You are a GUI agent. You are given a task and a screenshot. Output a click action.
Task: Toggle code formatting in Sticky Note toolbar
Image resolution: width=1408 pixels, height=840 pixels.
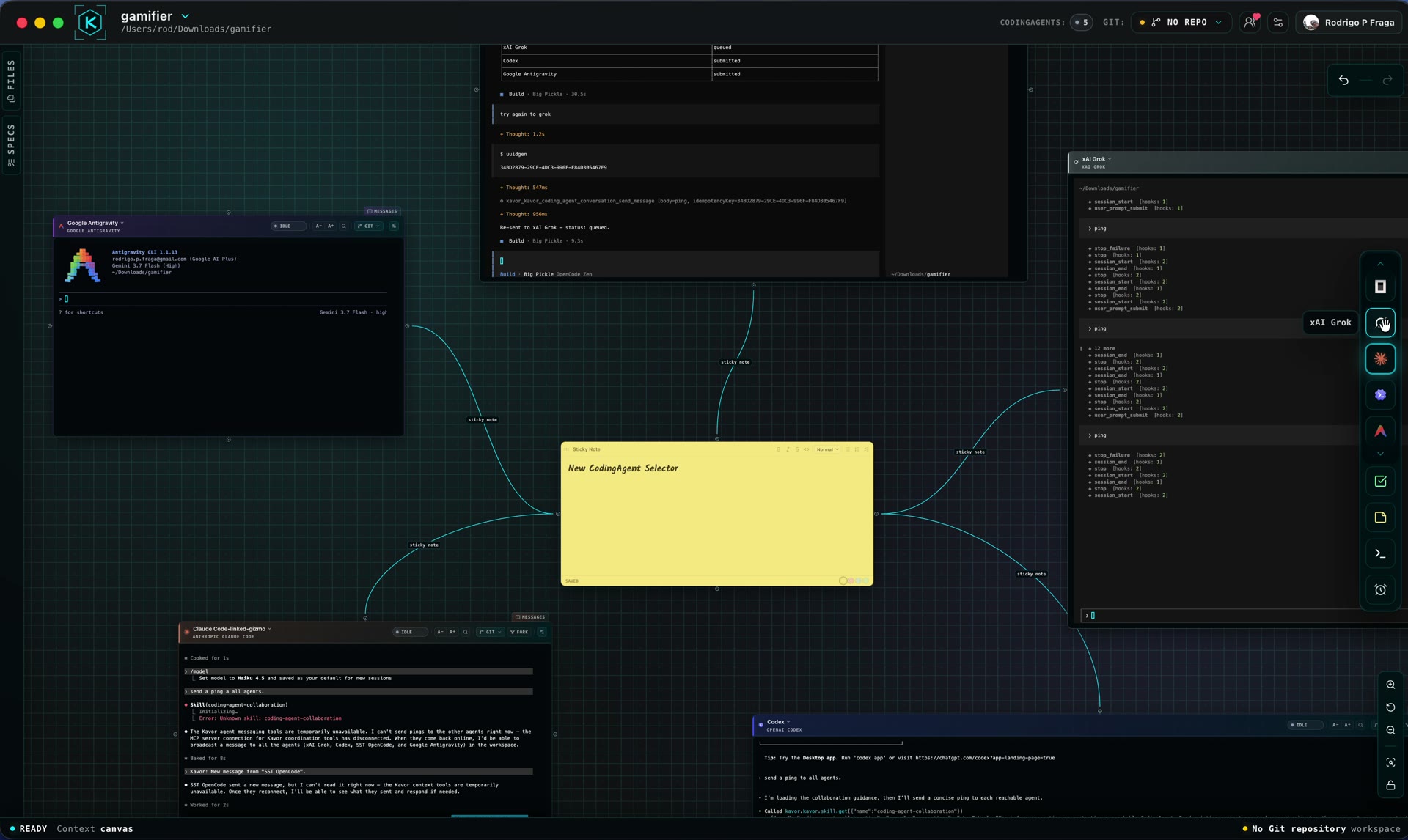tap(807, 449)
